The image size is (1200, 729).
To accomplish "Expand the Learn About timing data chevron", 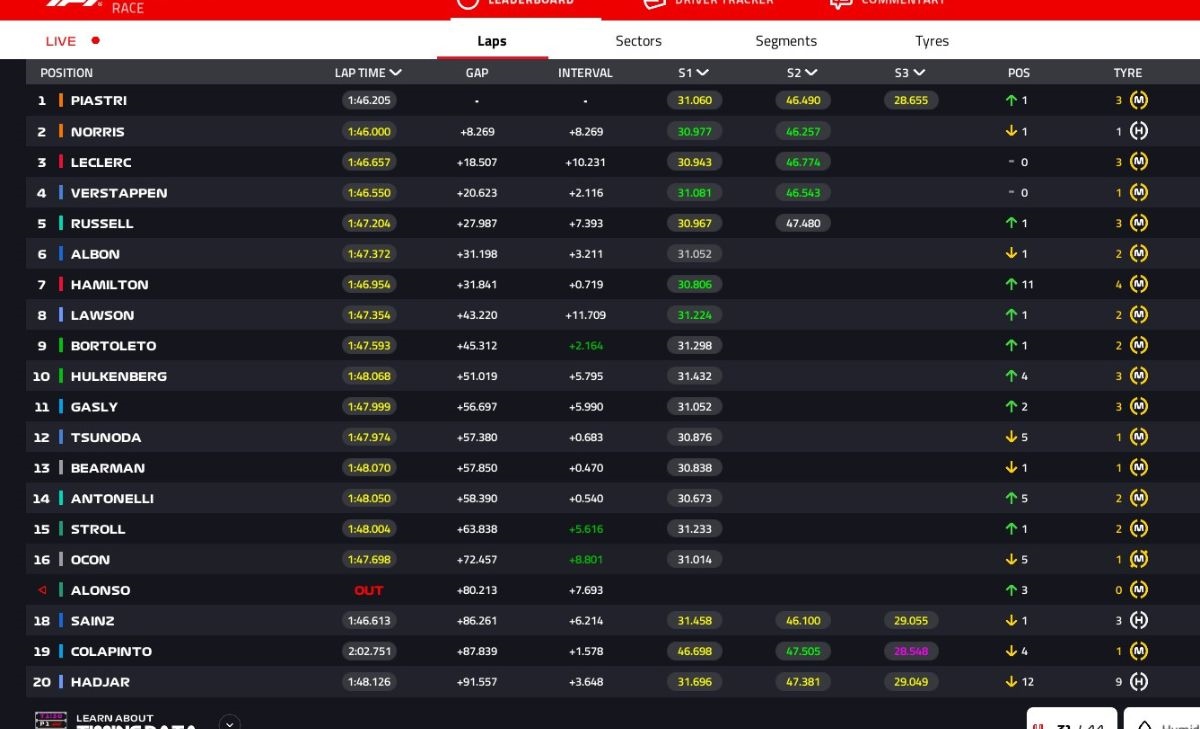I will coord(230,723).
